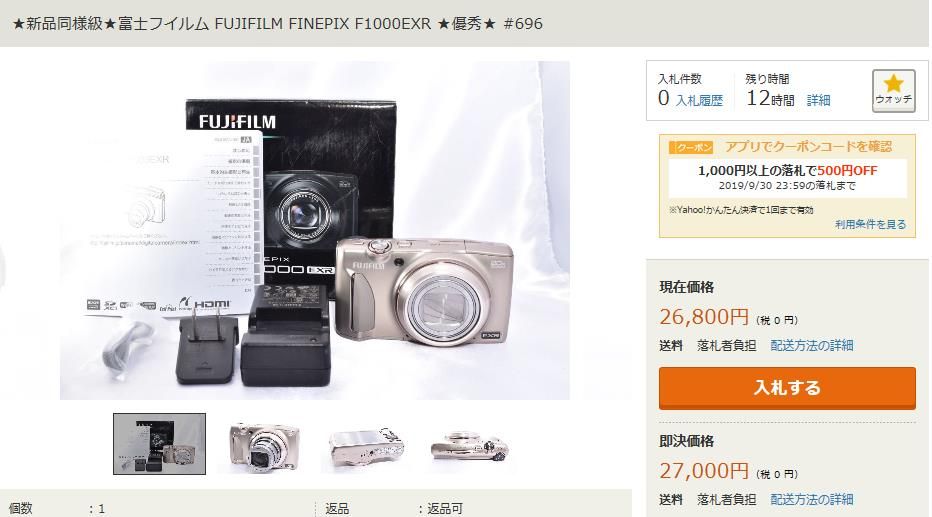
Task: Open shipping method details under current price
Action: [x=812, y=345]
